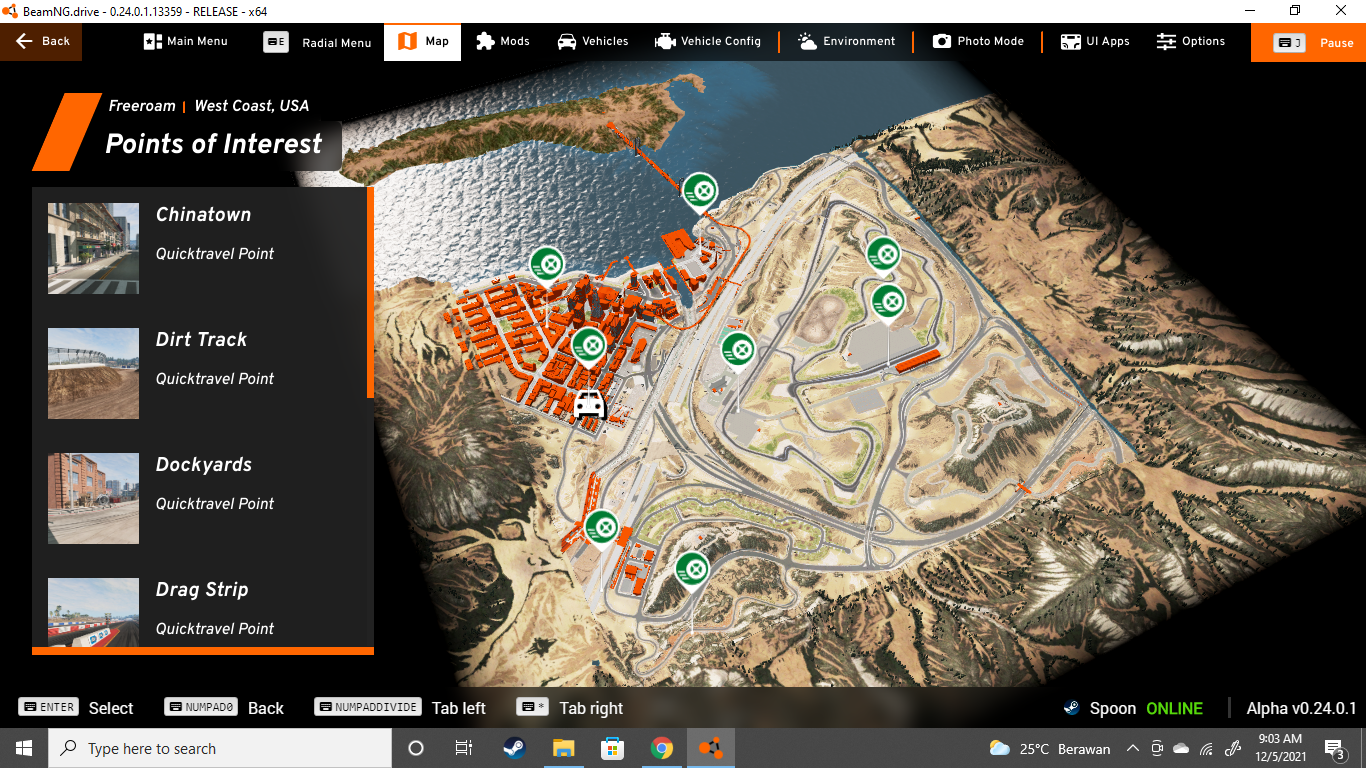Click the Dockyards thumbnail image

[93, 498]
